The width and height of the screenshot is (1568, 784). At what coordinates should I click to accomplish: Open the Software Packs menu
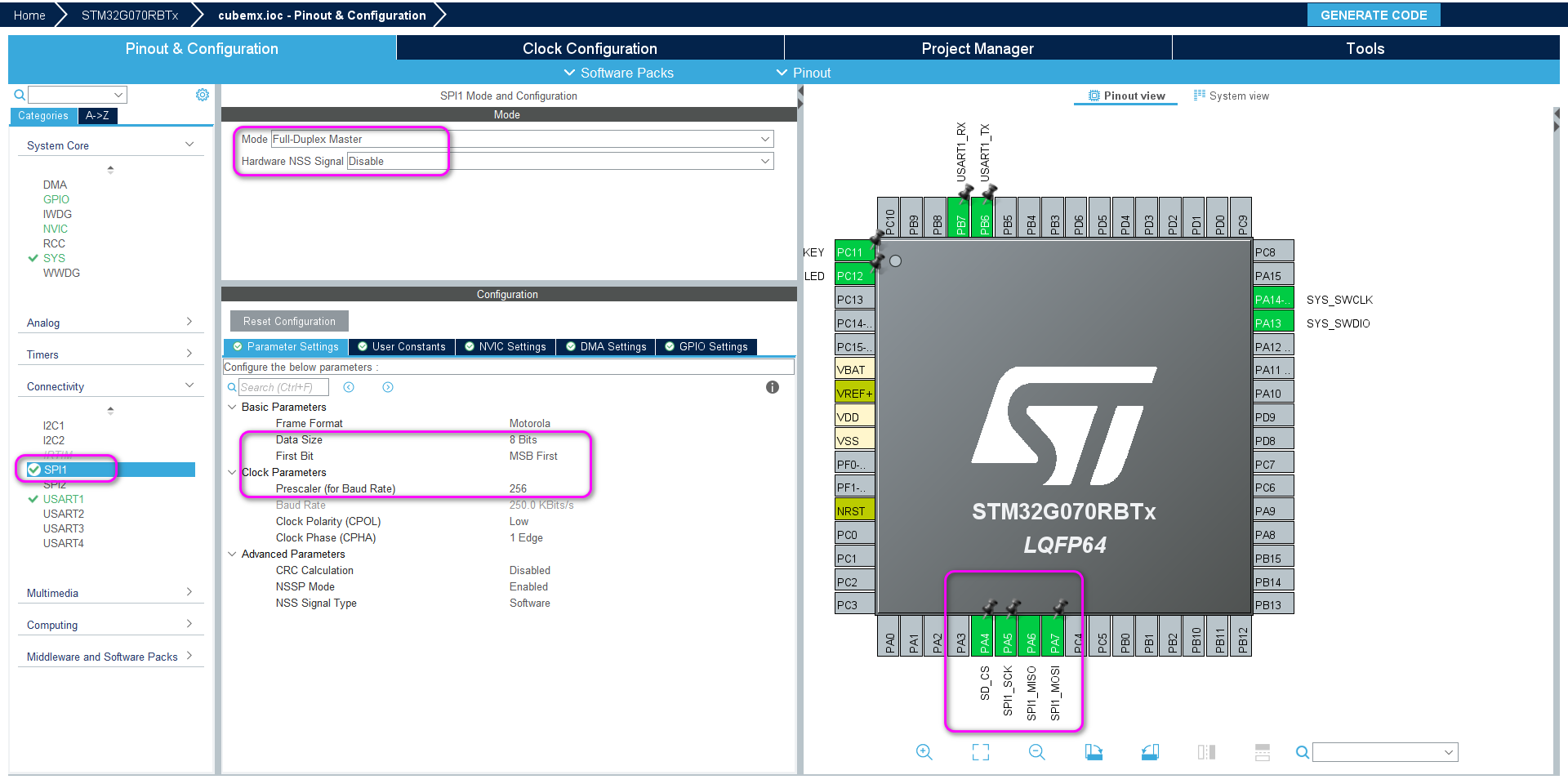click(619, 73)
